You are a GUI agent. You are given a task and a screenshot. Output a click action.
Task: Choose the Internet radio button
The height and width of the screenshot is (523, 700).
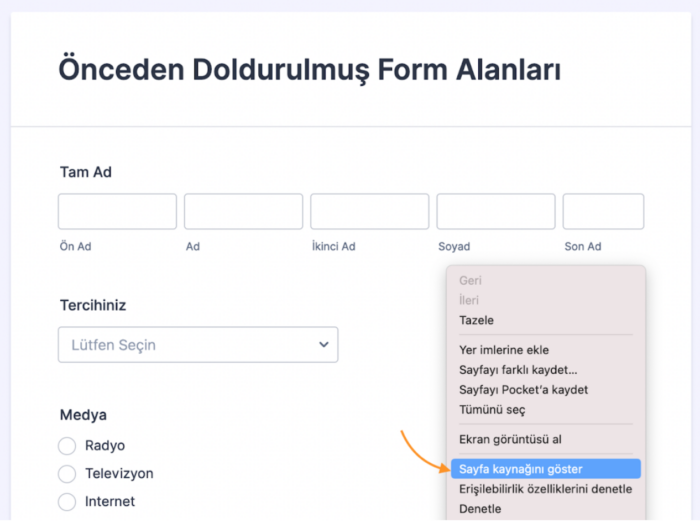coord(67,502)
